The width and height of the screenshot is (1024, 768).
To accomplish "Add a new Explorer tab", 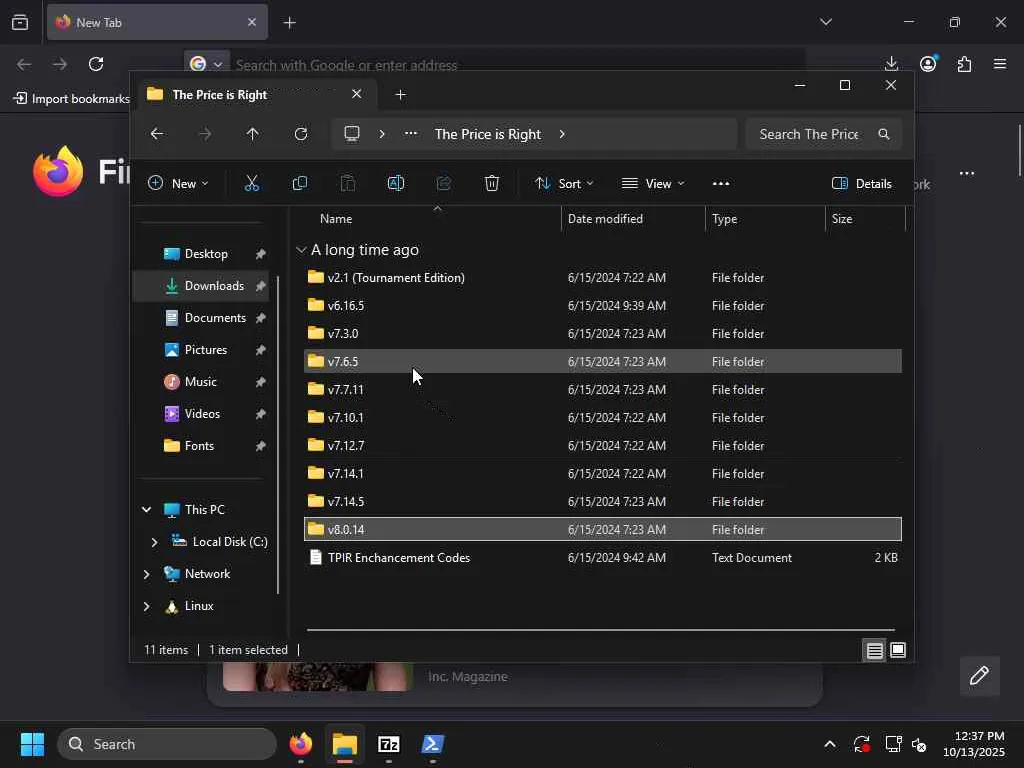I will (x=400, y=95).
